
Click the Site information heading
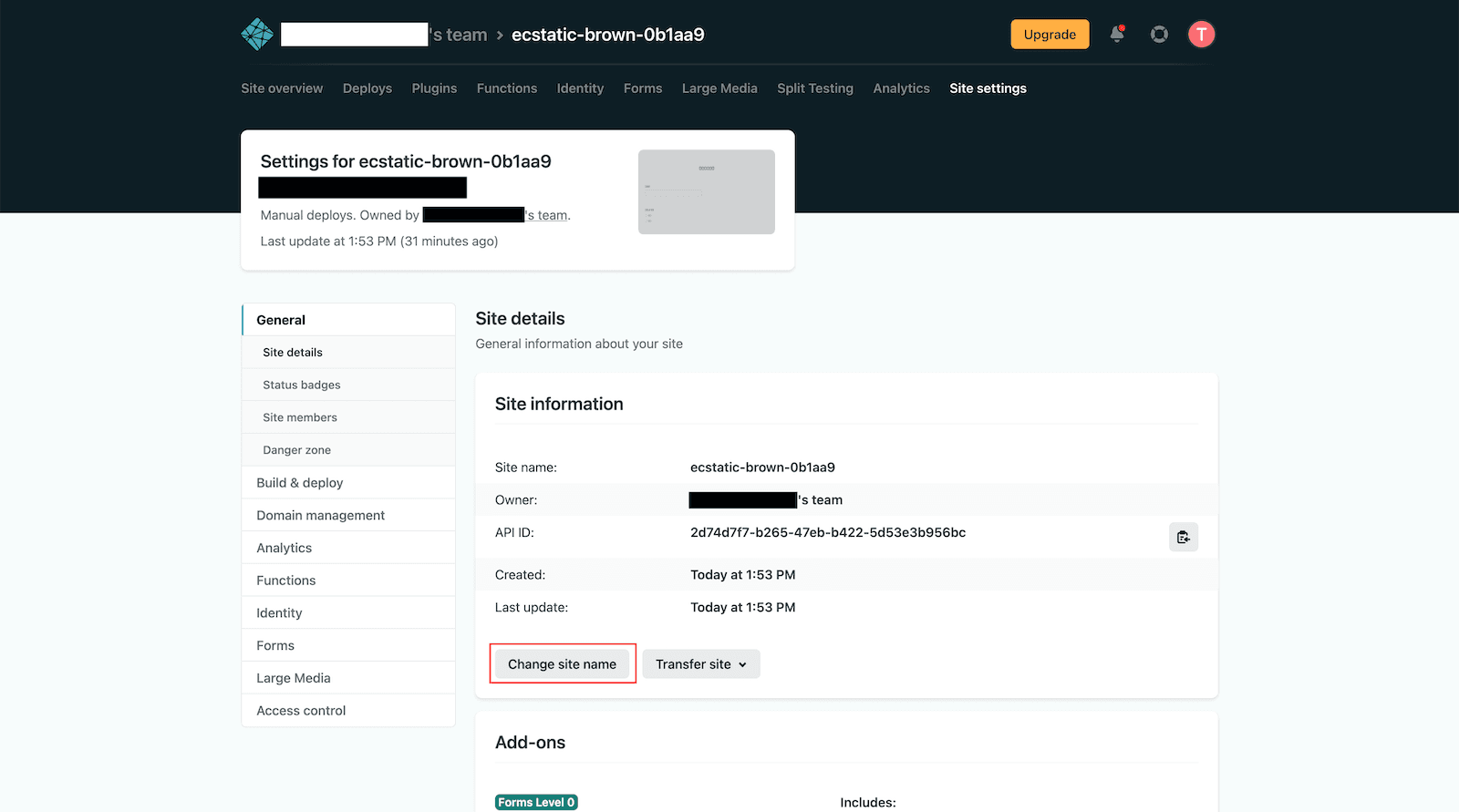pyautogui.click(x=559, y=404)
